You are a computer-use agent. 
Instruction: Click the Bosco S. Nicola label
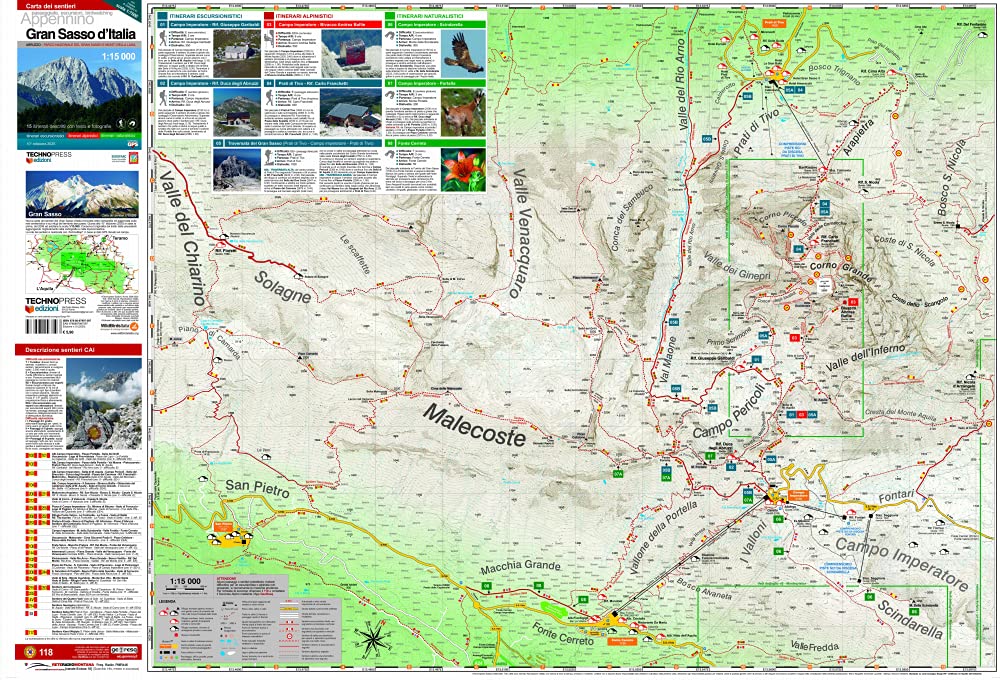952,178
